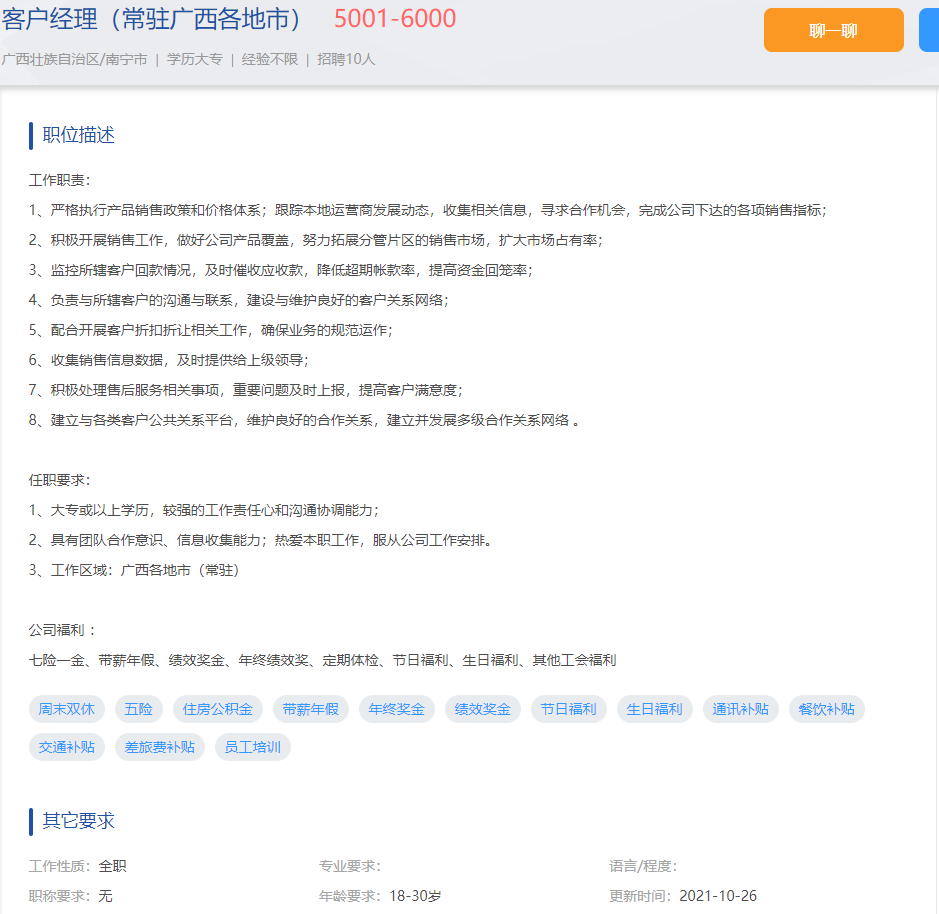Select the 住房公积金 tag
Screen dimensions: 939x914
tap(218, 709)
